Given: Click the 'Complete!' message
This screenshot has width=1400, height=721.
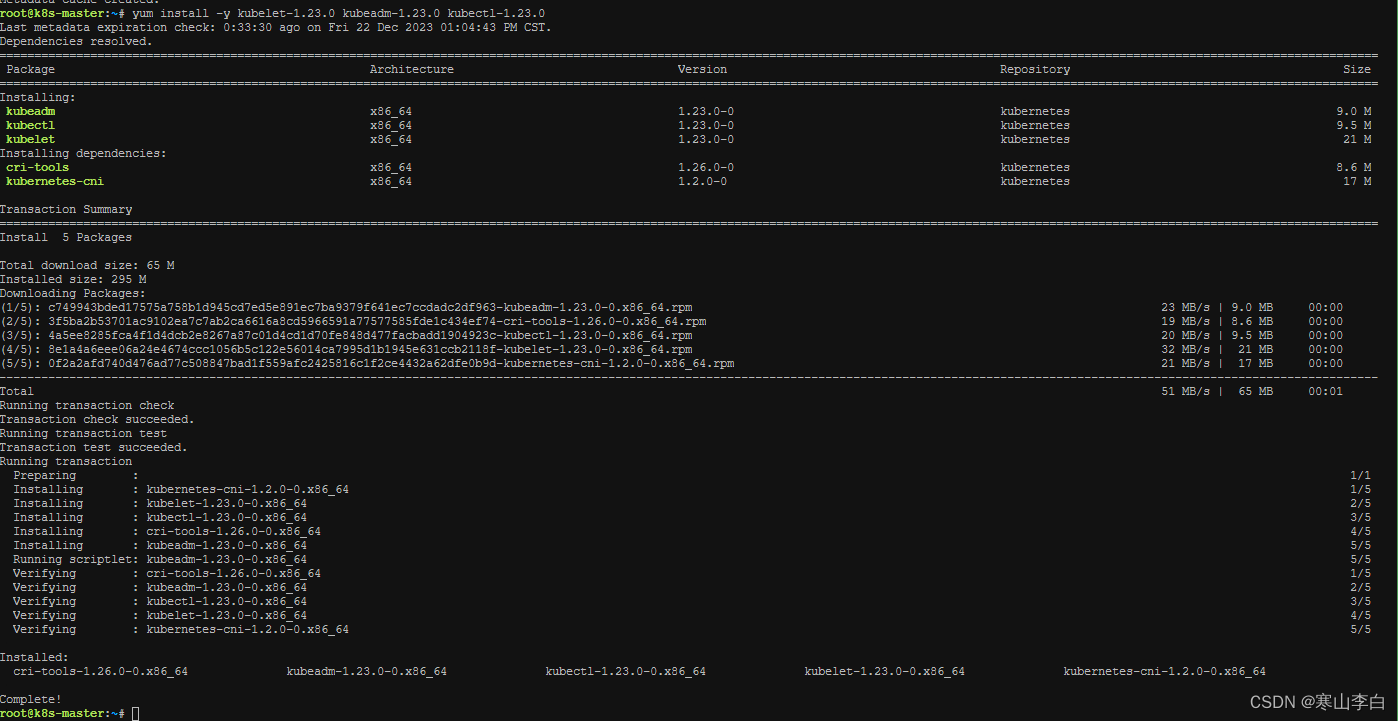Looking at the screenshot, I should coord(31,700).
